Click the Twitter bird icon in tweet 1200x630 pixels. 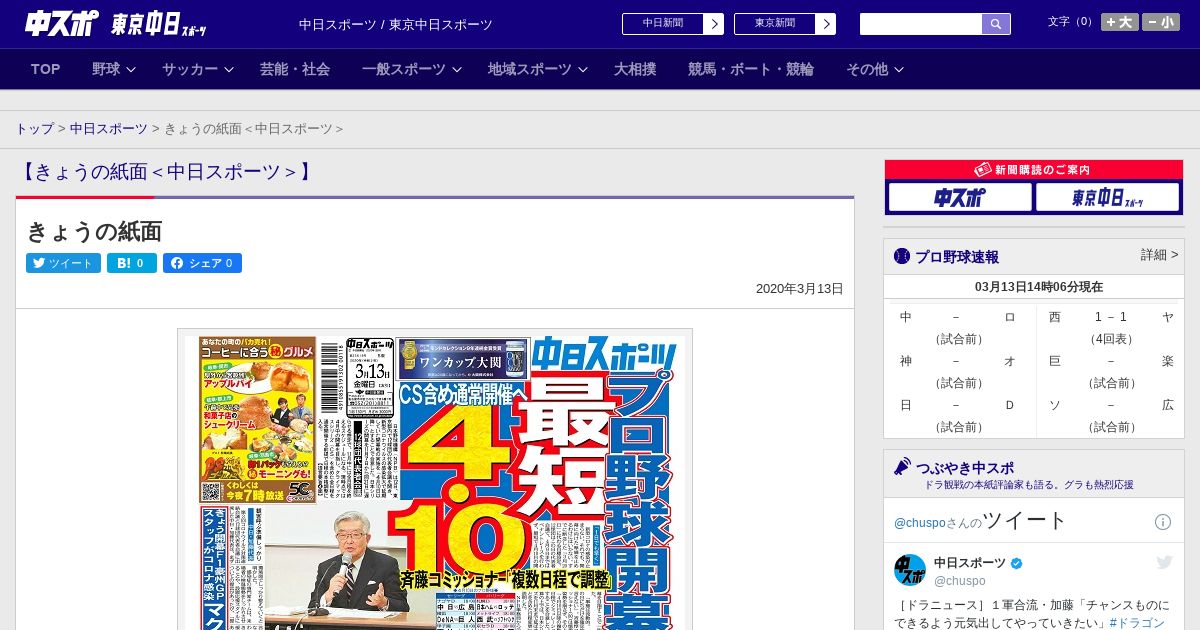[x=1164, y=563]
